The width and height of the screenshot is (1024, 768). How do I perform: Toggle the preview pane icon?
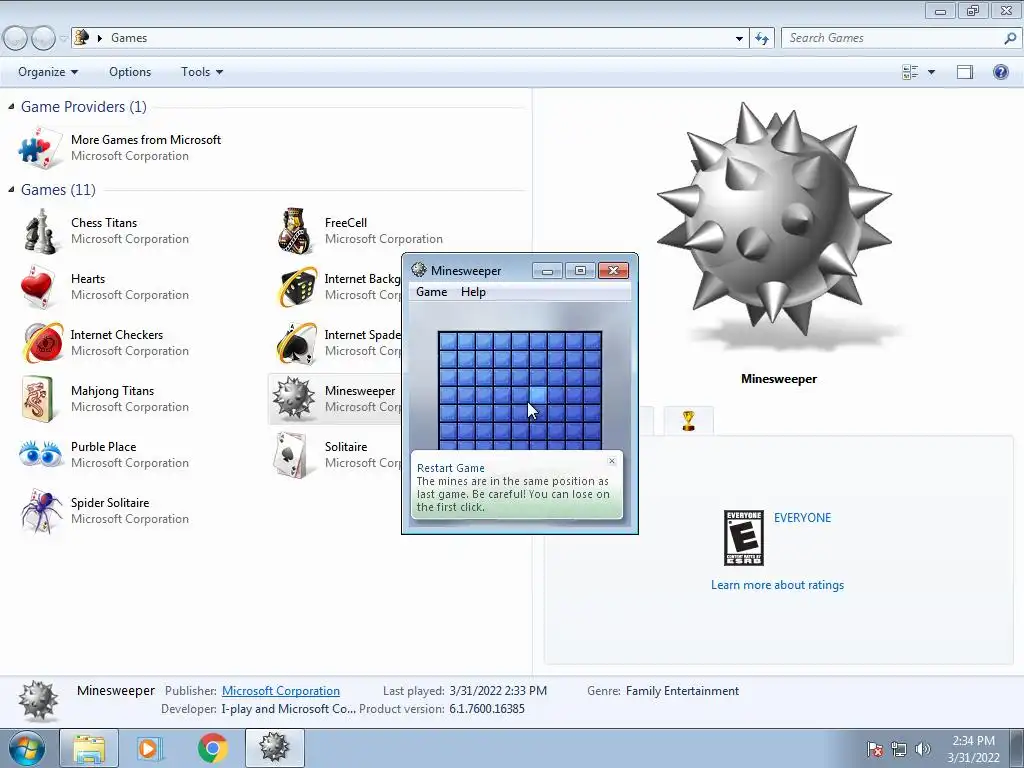point(965,72)
